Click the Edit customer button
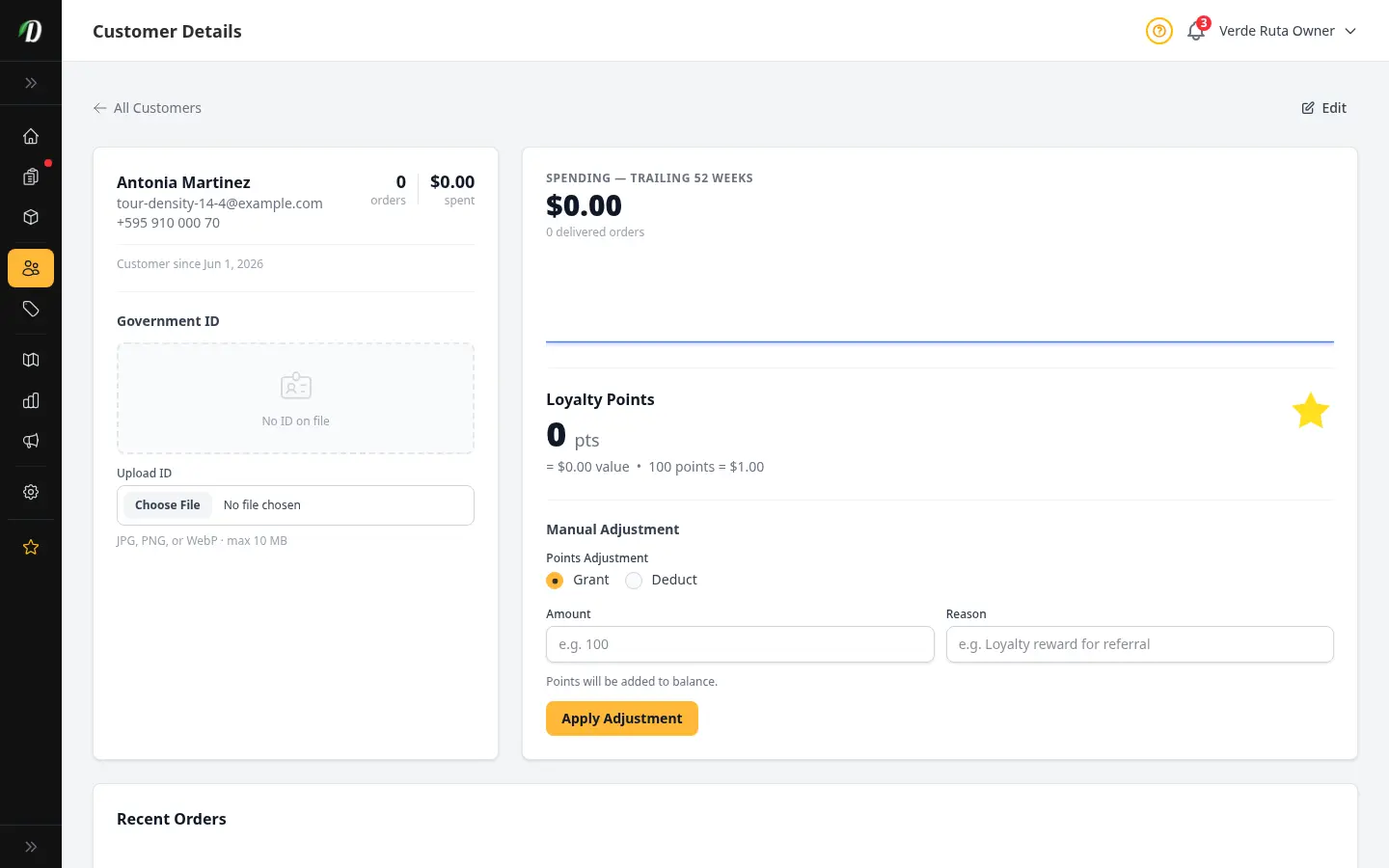The width and height of the screenshot is (1389, 868). tap(1324, 108)
